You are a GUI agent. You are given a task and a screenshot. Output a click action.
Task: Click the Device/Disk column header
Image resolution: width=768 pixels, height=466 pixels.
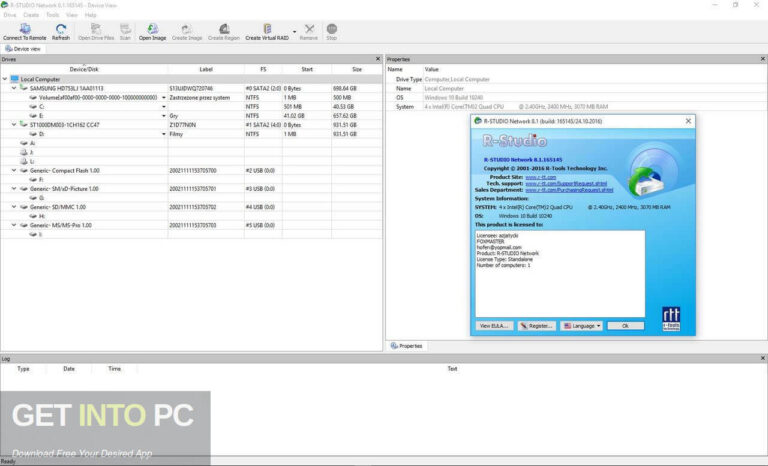84,69
